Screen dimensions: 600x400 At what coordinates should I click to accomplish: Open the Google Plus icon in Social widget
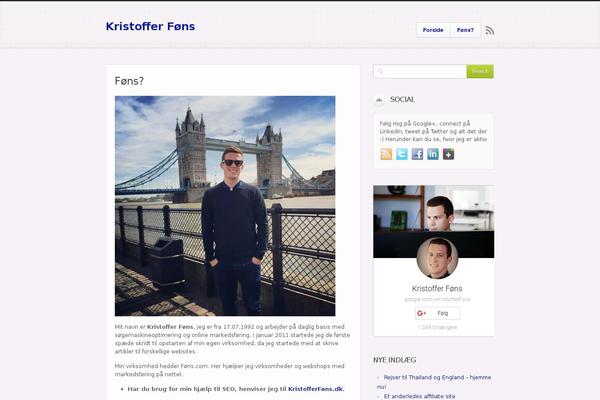click(448, 154)
